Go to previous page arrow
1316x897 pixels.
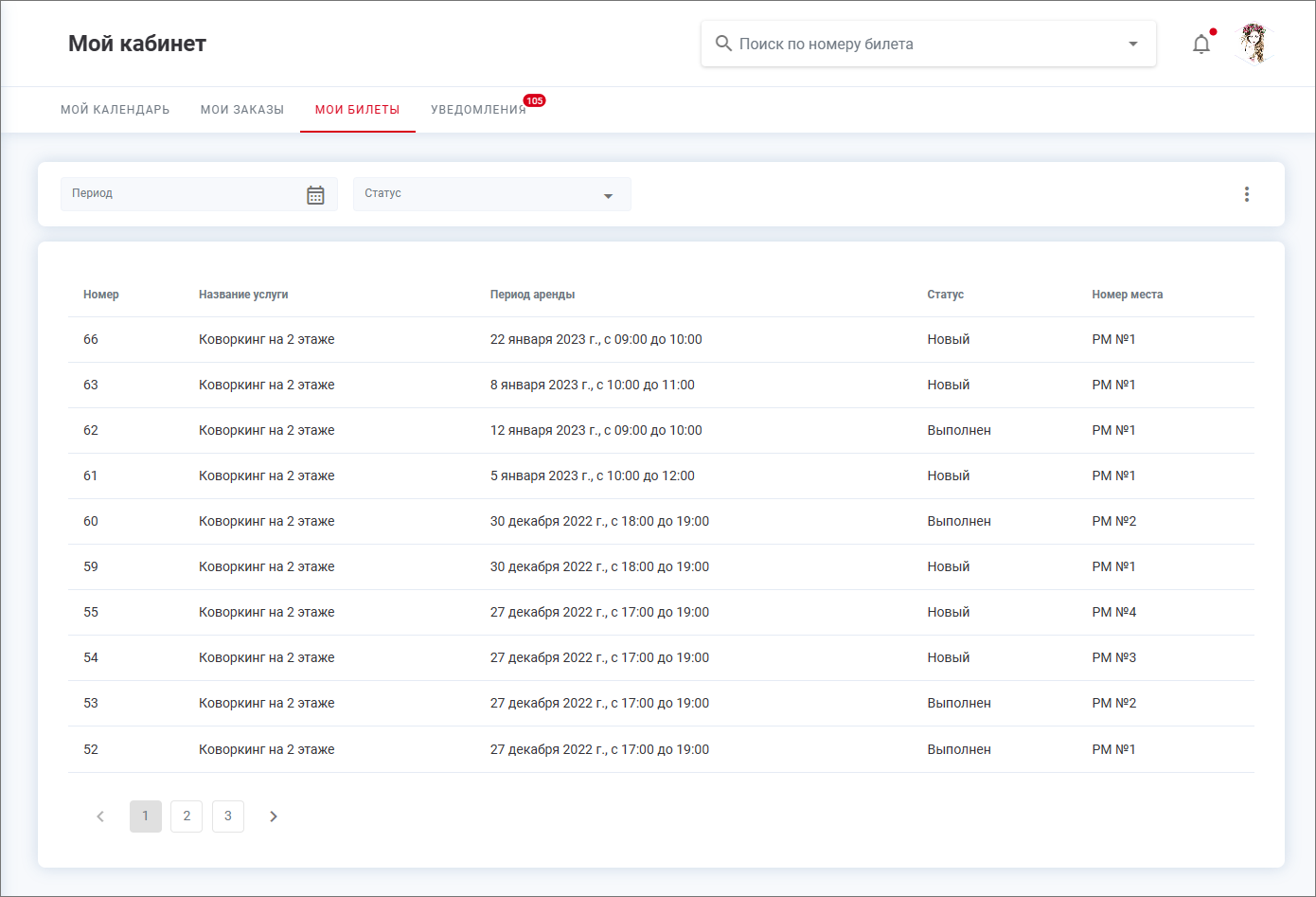[100, 816]
